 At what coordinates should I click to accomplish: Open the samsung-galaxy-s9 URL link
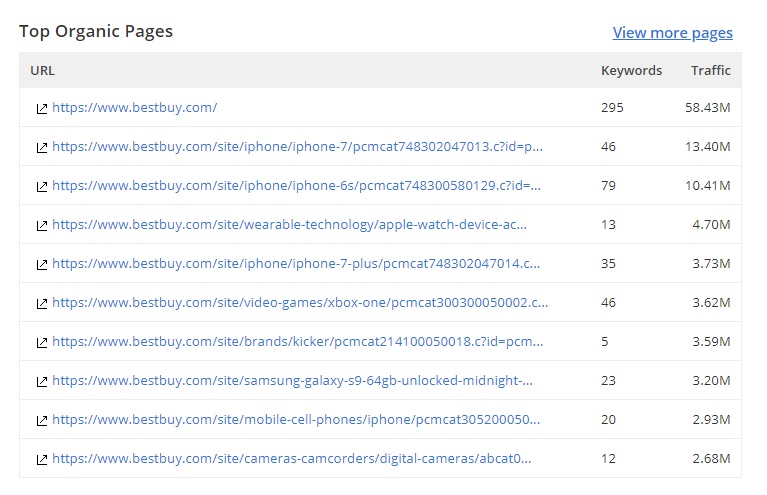pyautogui.click(x=292, y=380)
